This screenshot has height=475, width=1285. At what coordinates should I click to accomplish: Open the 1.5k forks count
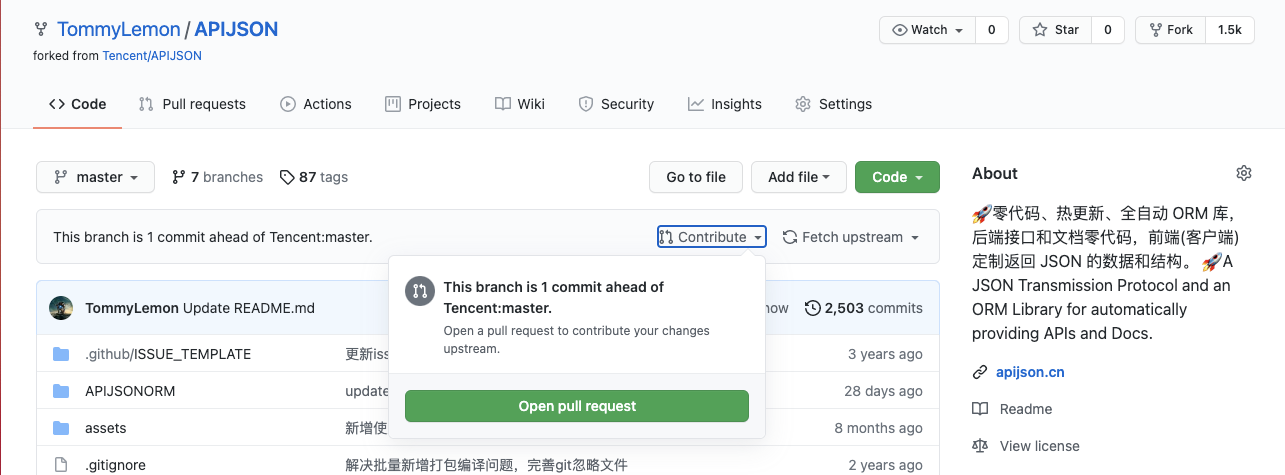pos(1229,30)
